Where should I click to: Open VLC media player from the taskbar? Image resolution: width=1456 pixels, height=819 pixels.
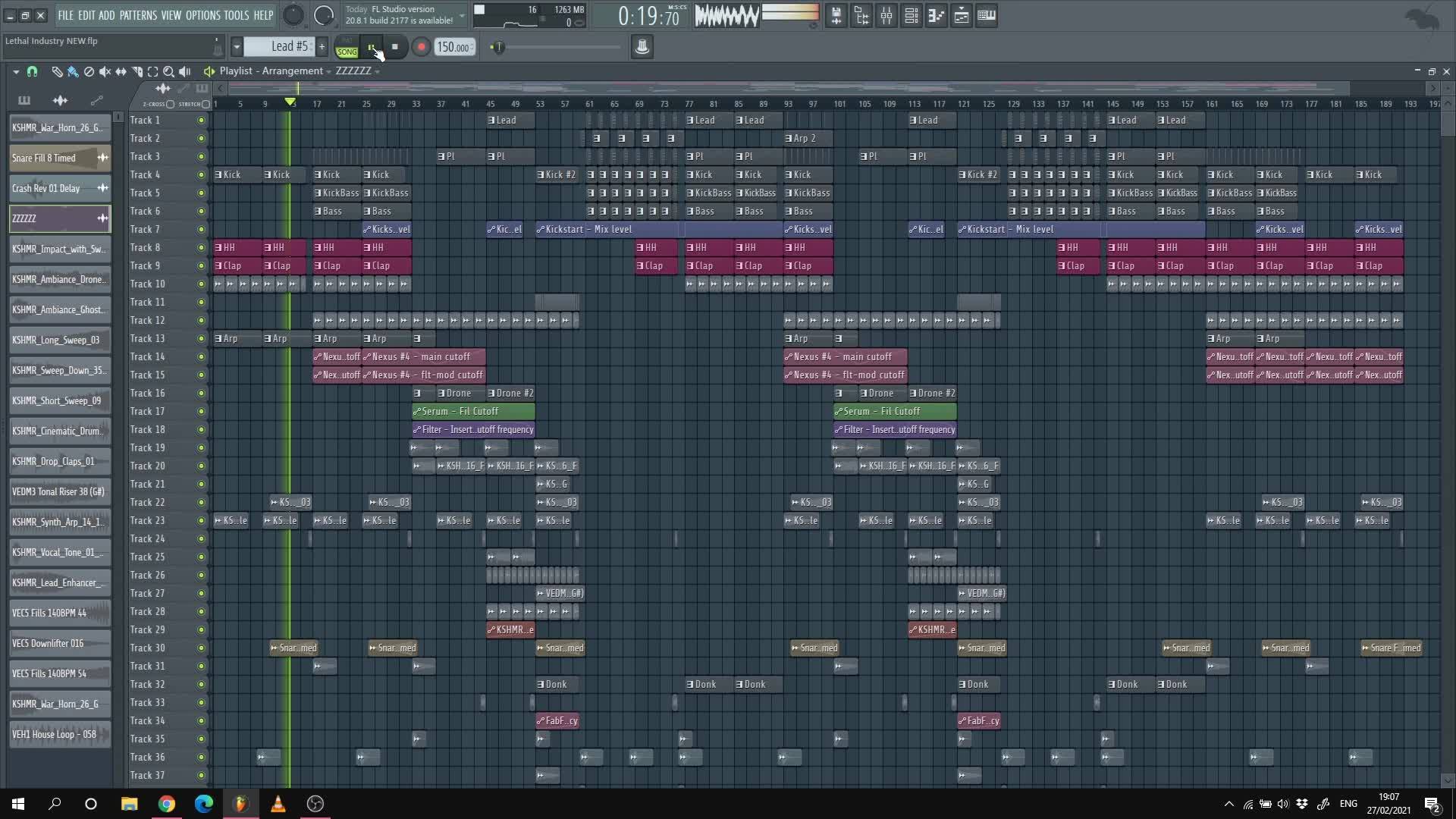coord(278,804)
